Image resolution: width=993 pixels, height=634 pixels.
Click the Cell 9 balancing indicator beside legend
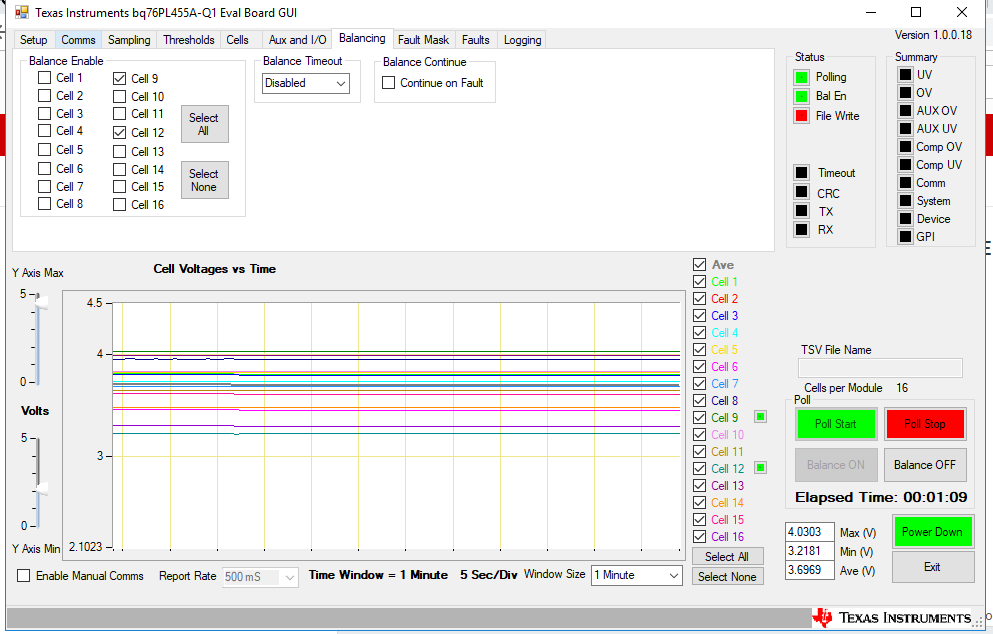tap(761, 417)
